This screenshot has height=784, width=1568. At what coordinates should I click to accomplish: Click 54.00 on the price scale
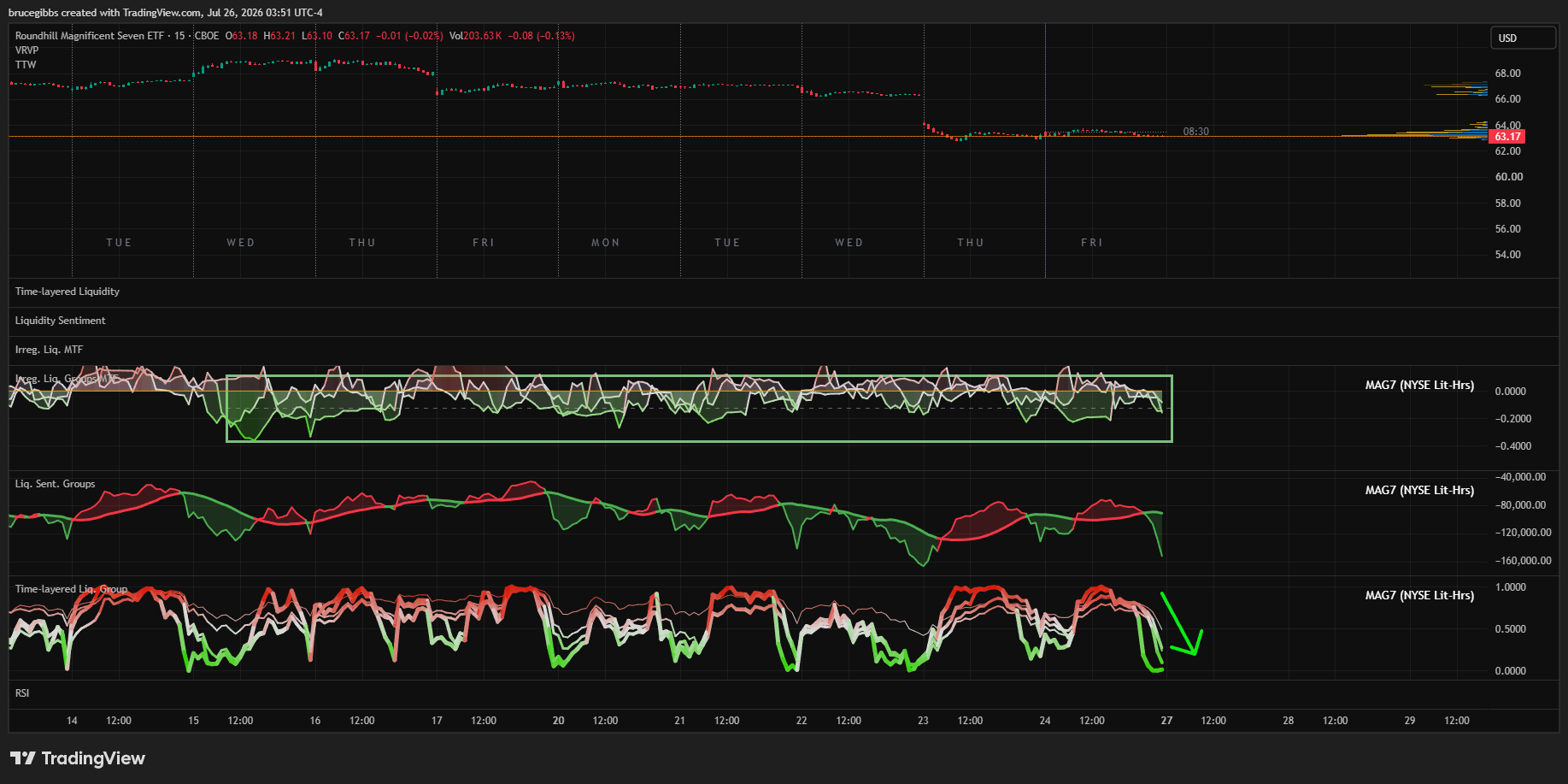point(1508,255)
